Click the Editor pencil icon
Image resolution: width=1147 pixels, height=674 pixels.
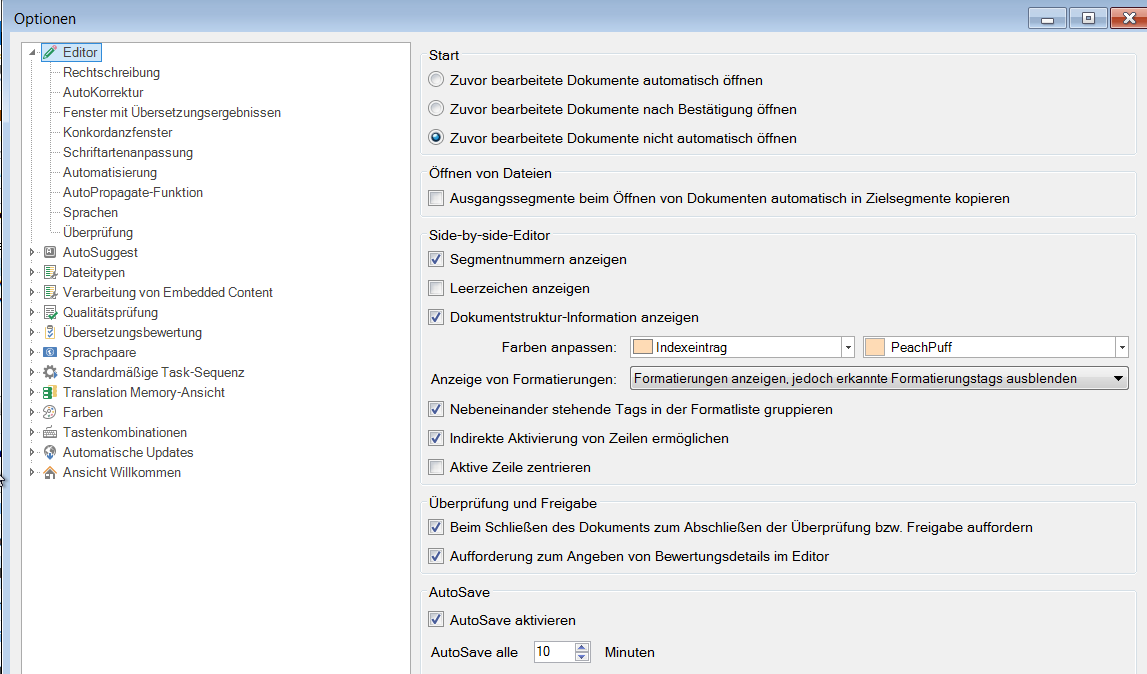point(50,53)
